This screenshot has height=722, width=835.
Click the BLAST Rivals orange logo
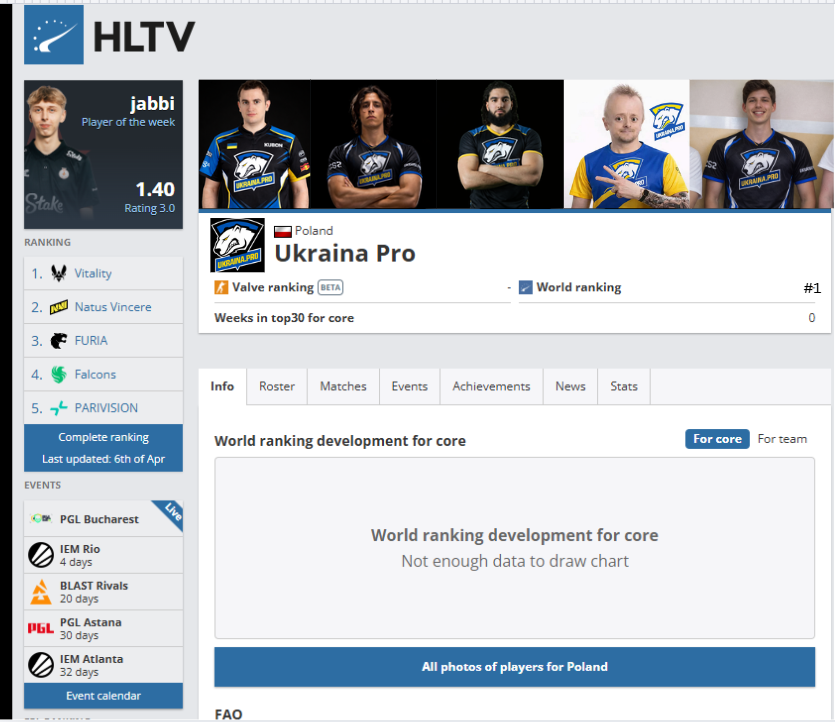tap(41, 592)
